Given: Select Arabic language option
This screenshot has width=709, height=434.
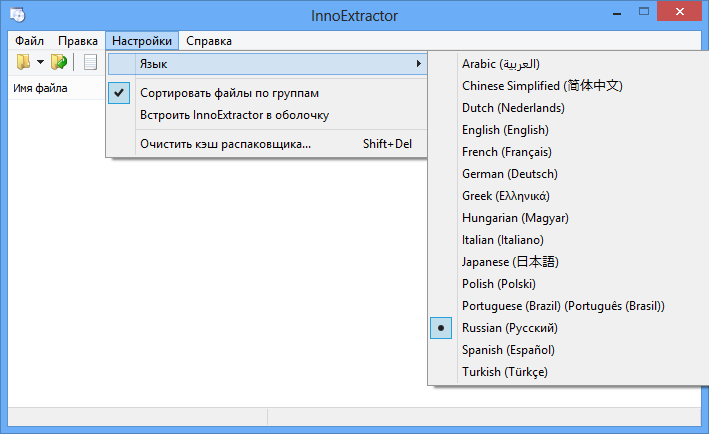Looking at the screenshot, I should pos(500,64).
